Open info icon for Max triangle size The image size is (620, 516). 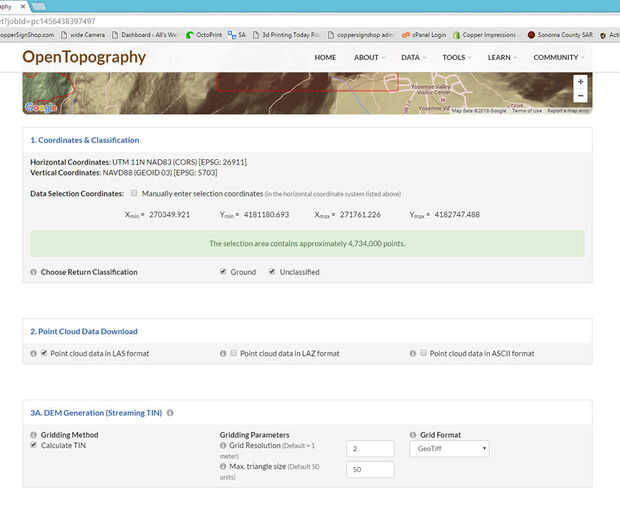tap(223, 467)
